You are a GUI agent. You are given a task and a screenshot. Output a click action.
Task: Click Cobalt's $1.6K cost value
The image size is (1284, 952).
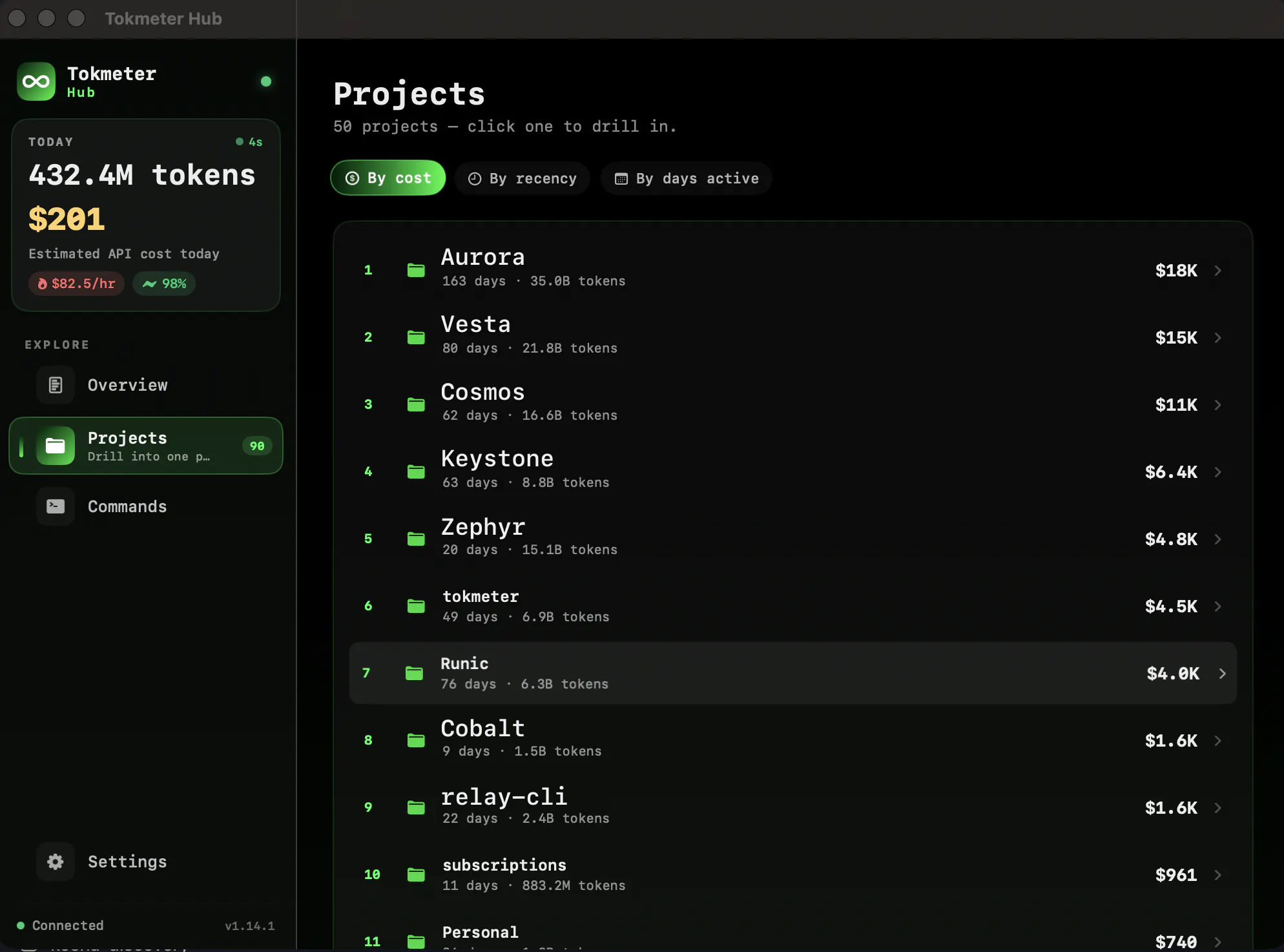coord(1171,740)
